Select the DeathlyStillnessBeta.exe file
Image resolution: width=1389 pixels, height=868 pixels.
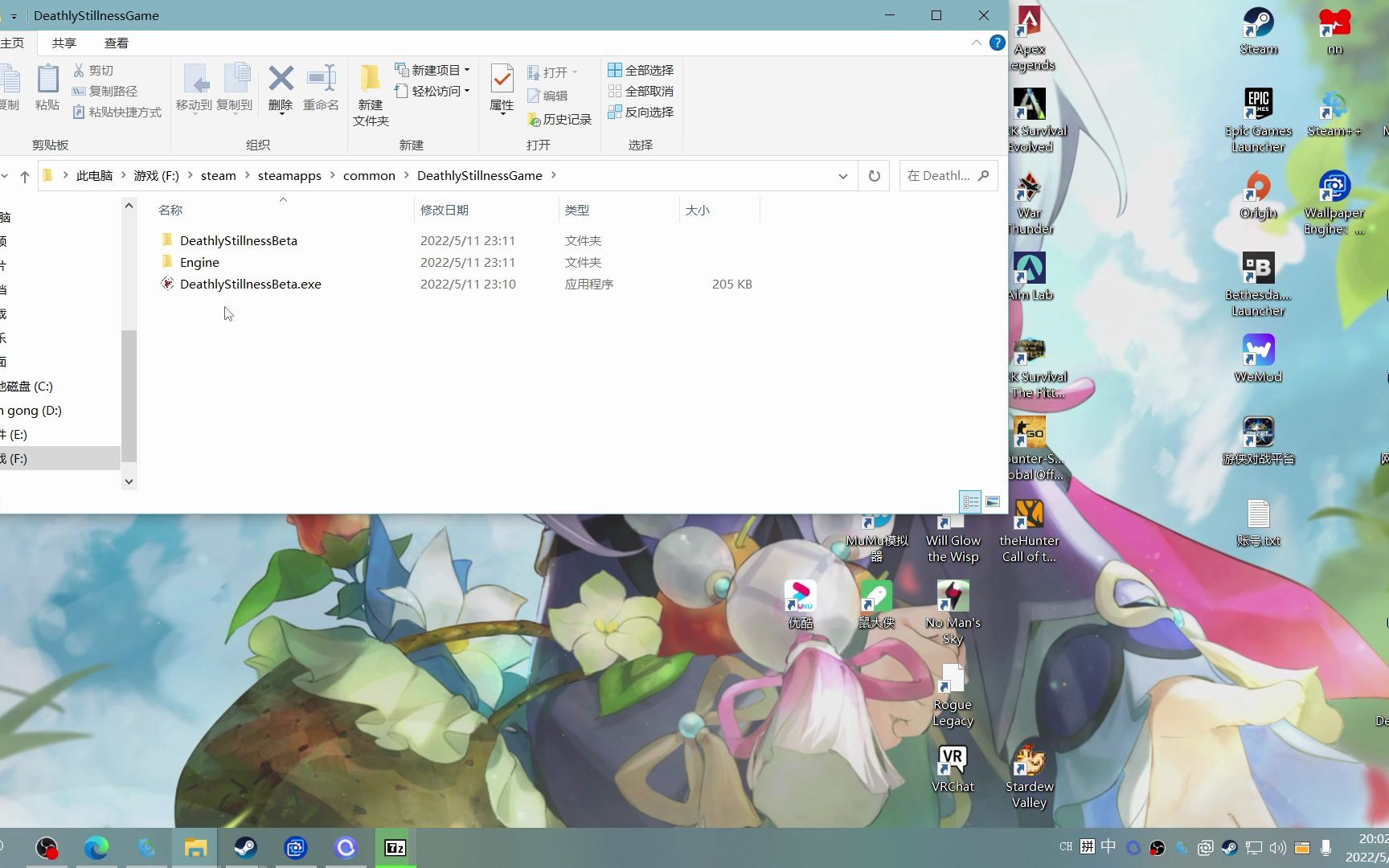coord(457,284)
